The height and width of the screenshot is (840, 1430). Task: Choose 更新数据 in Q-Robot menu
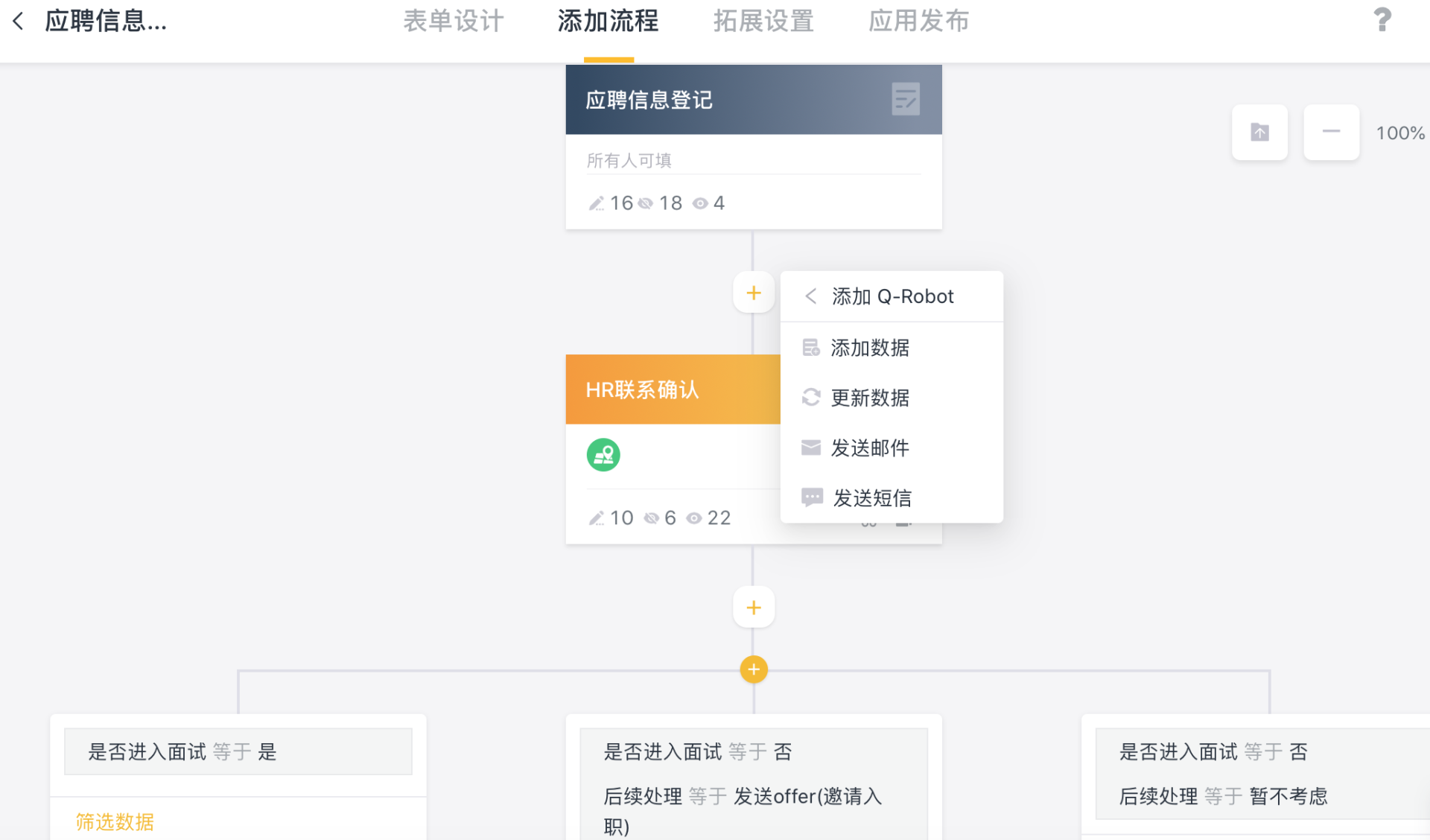click(x=869, y=398)
